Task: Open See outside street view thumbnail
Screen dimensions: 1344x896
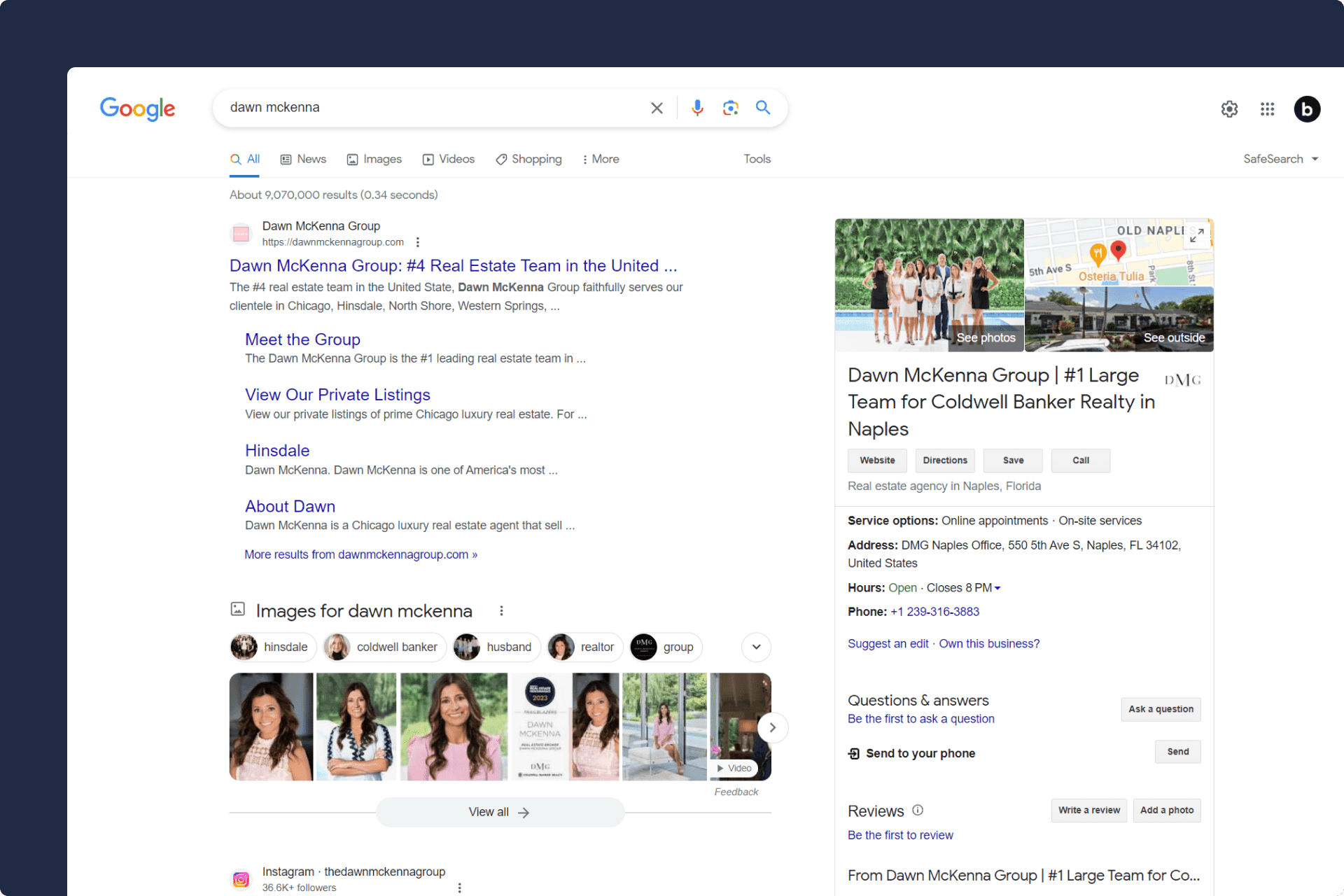Action: click(1119, 319)
